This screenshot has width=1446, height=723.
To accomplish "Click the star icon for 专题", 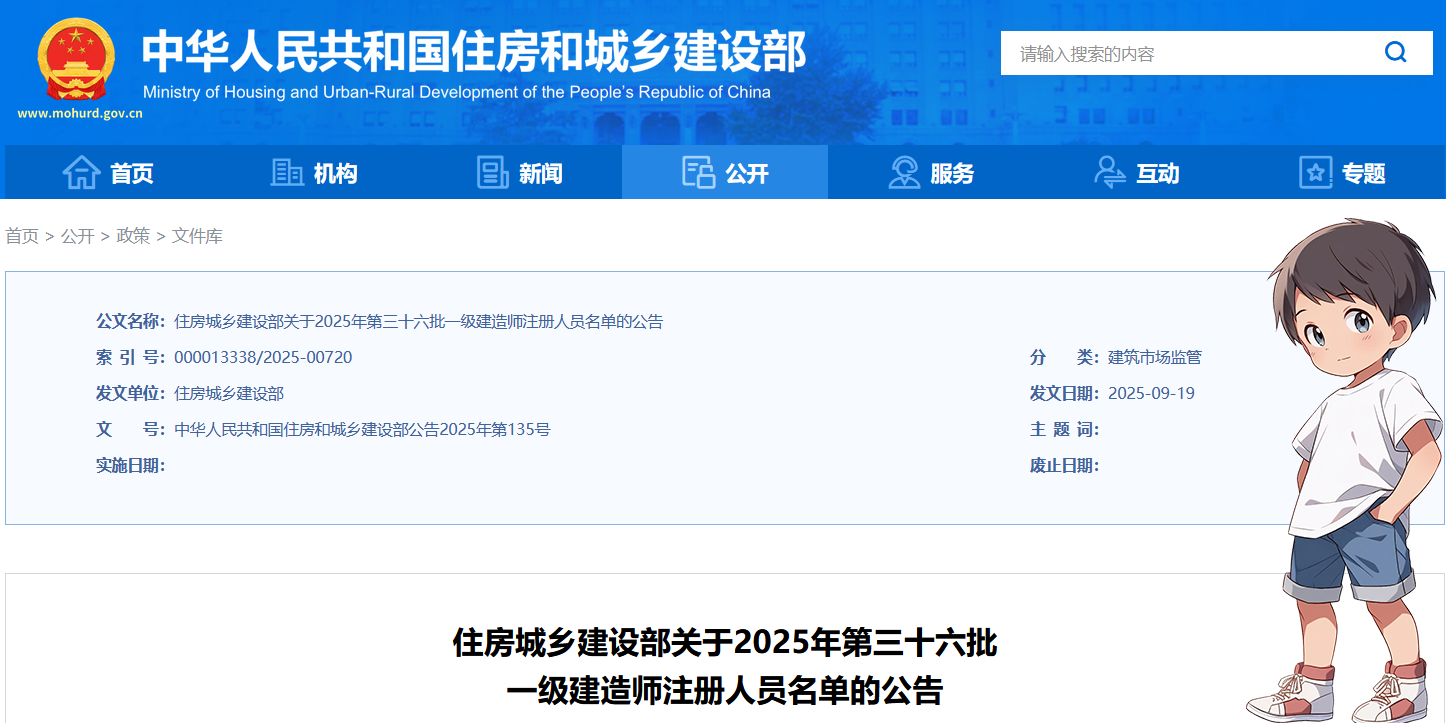I will [x=1315, y=173].
